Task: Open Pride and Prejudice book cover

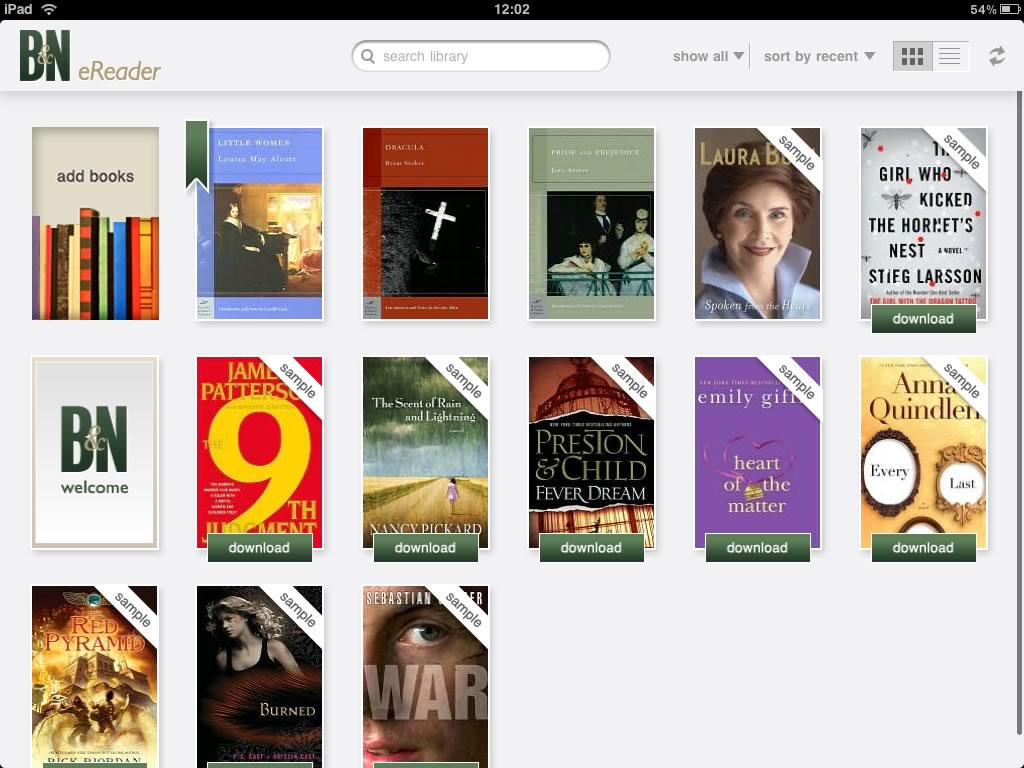Action: (592, 223)
